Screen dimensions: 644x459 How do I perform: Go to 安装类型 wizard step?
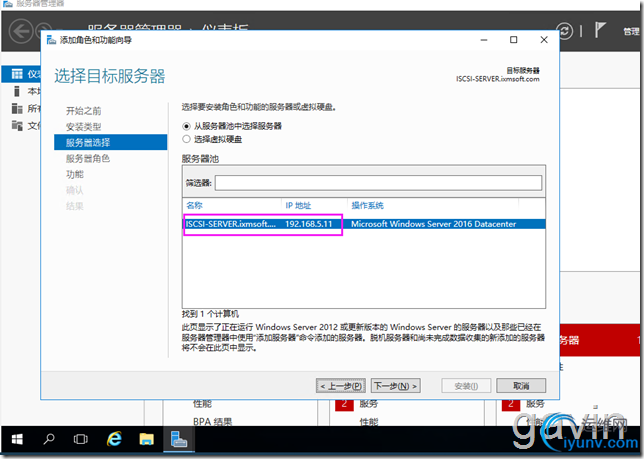(x=83, y=127)
